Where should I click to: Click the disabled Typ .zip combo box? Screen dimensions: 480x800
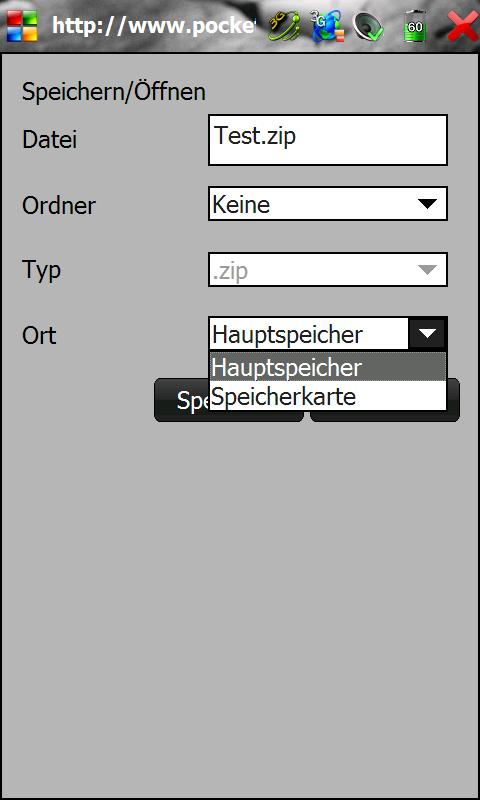327,269
